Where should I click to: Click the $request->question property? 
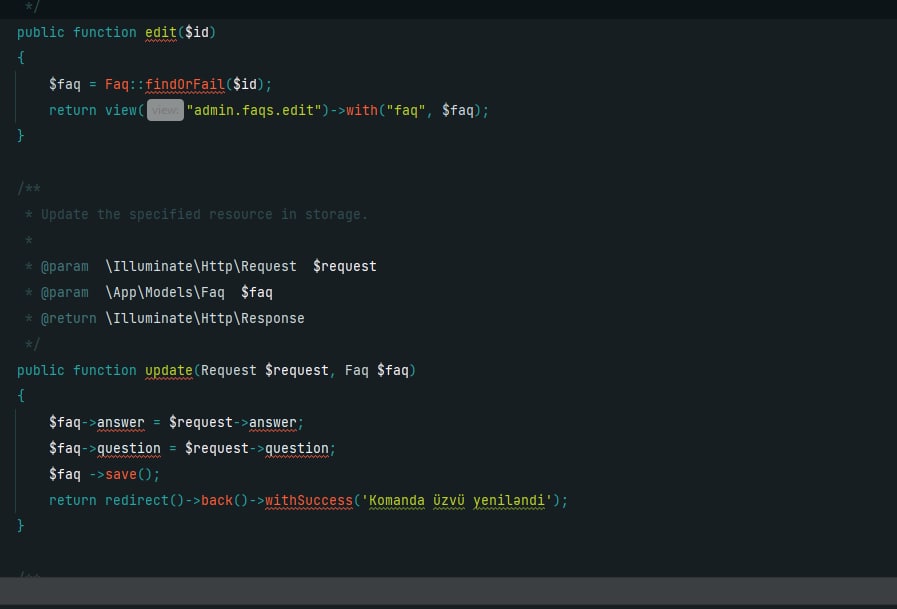click(297, 448)
